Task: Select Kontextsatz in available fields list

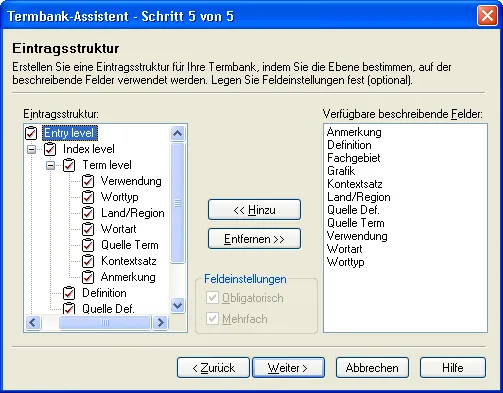Action: (x=355, y=184)
